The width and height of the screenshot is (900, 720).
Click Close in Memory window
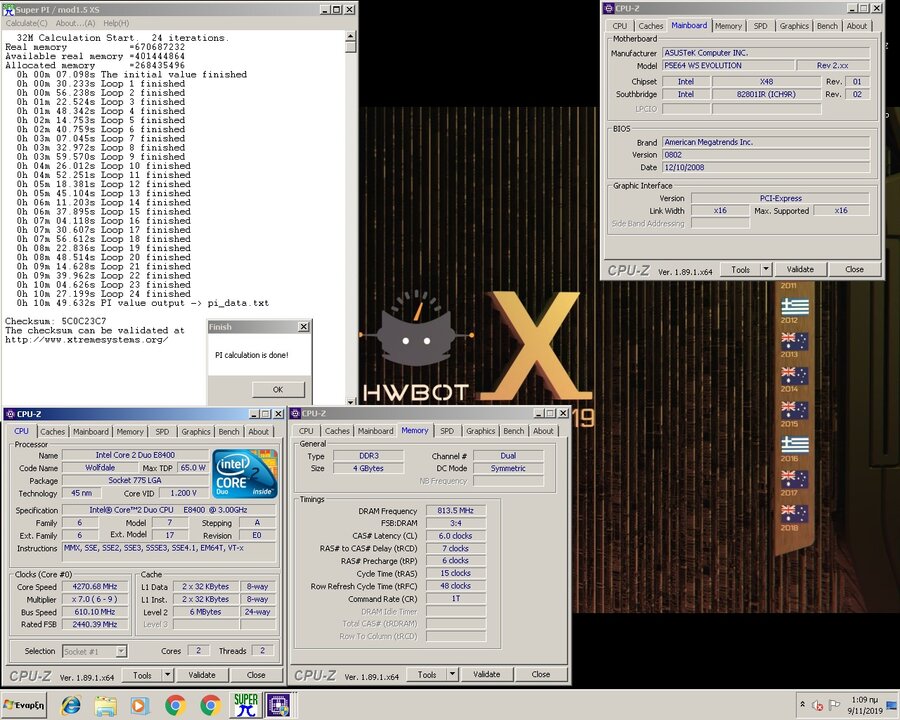541,675
